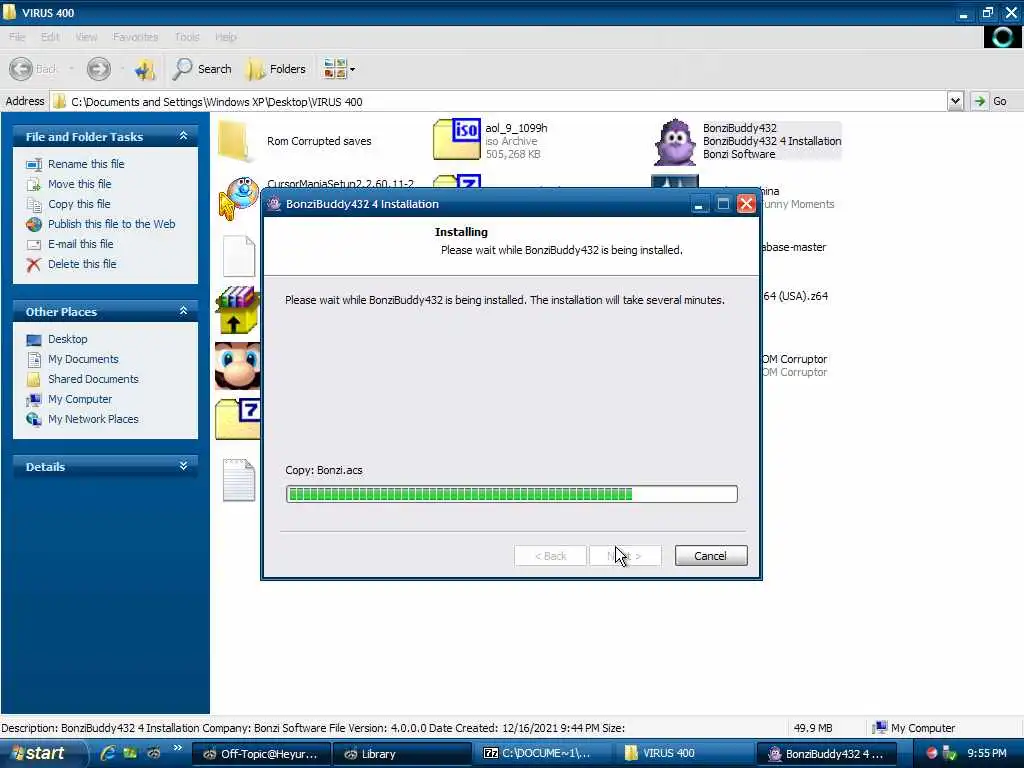The image size is (1024, 768).
Task: Open My Documents from Other Places
Action: (83, 359)
